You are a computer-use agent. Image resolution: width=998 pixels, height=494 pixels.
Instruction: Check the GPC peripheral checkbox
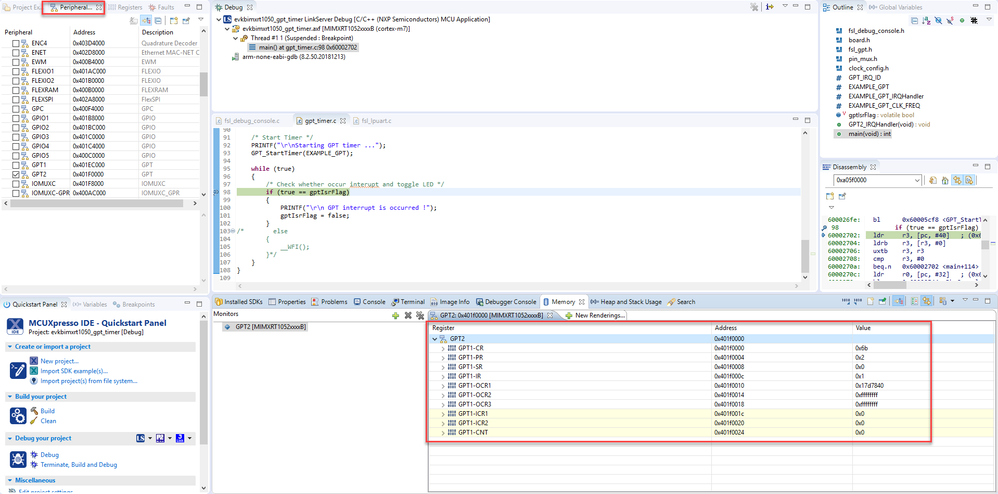[16, 109]
